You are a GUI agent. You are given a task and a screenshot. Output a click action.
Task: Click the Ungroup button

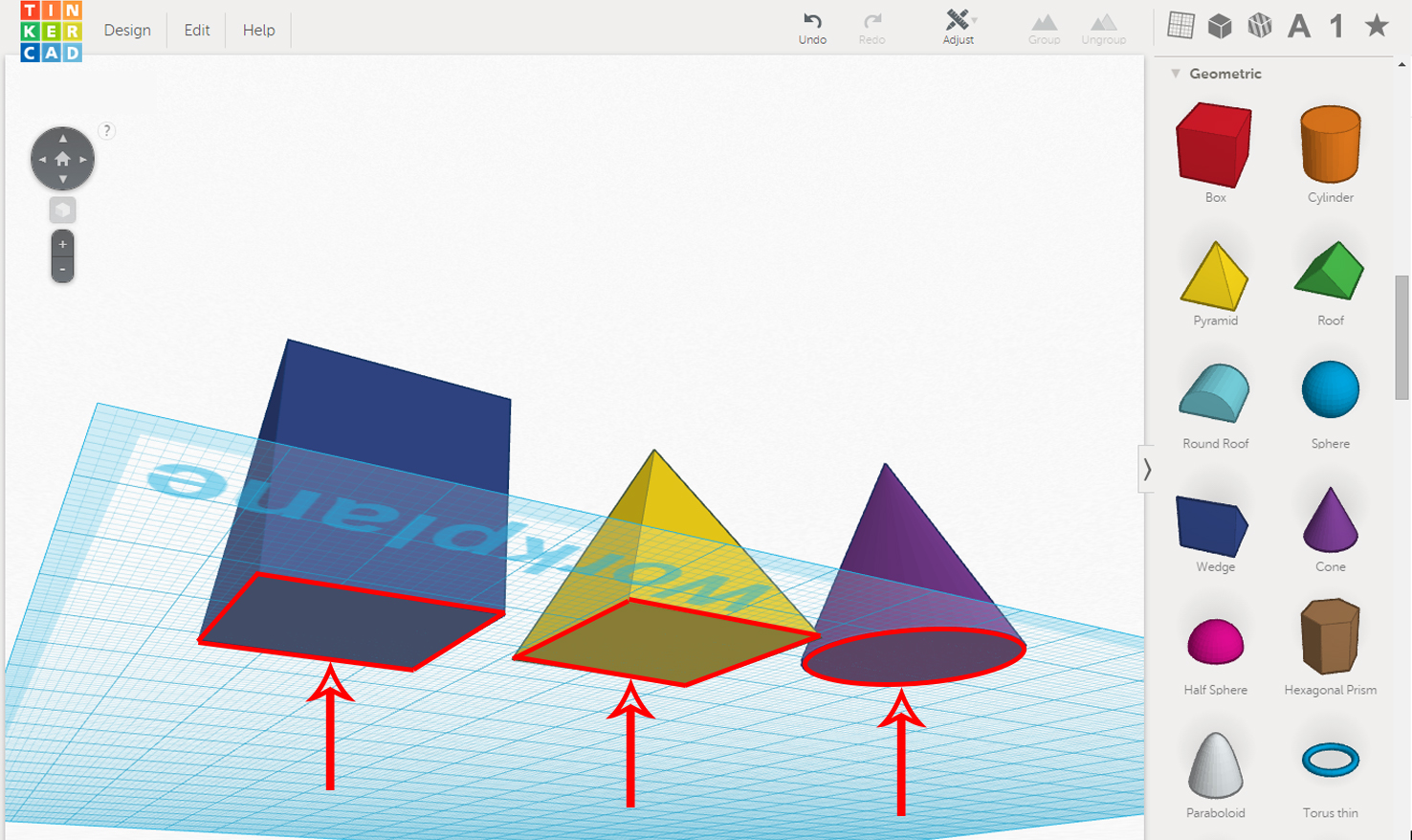1103,28
